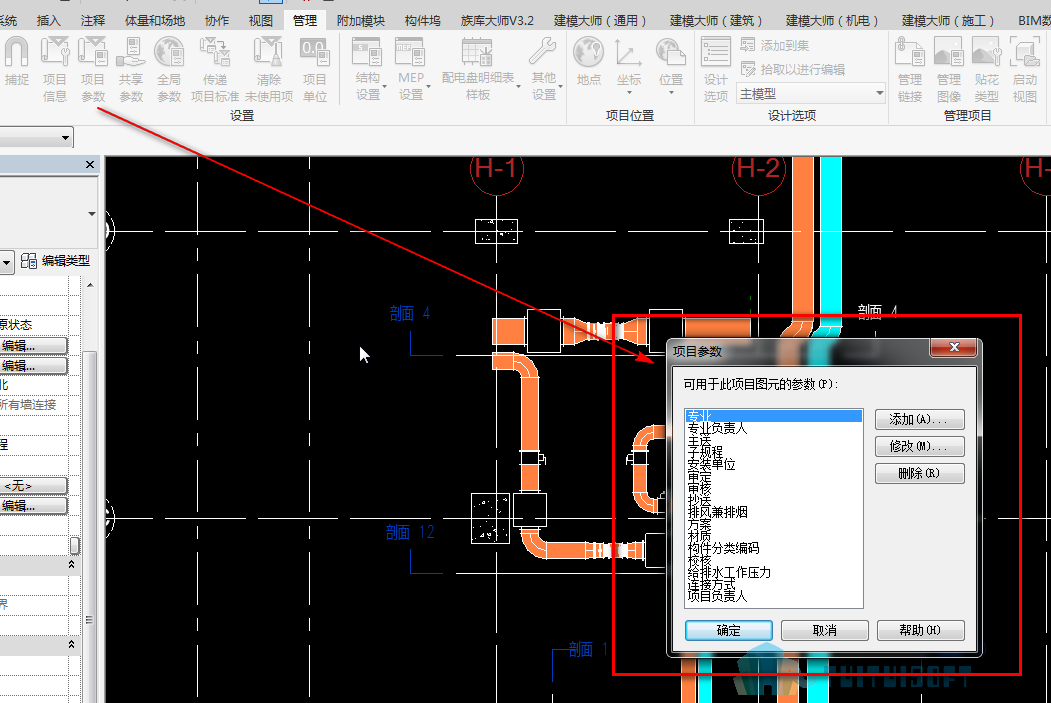
Task: Select the 全局参数 icon
Action: pyautogui.click(x=169, y=69)
